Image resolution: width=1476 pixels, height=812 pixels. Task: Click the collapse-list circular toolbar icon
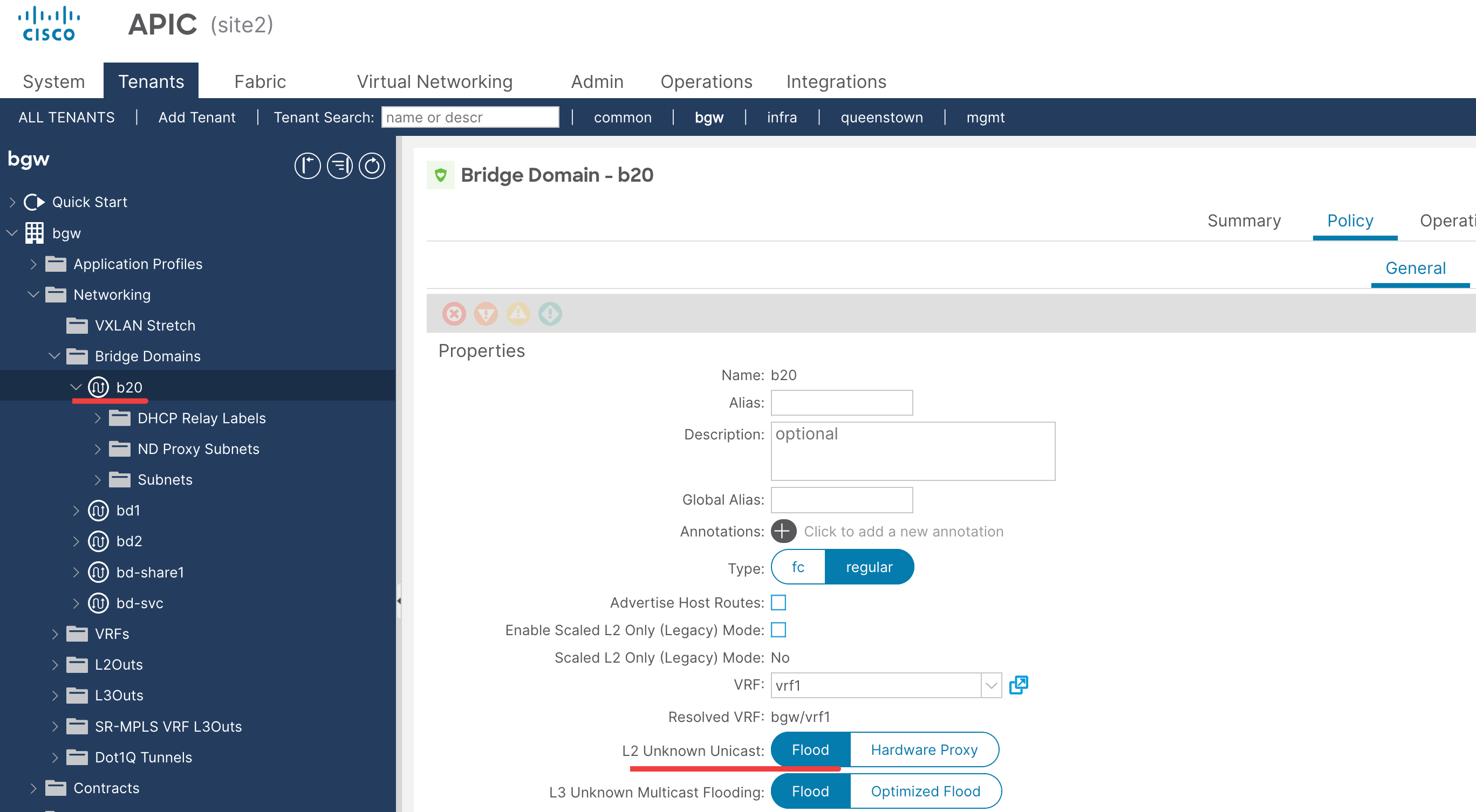click(x=340, y=166)
